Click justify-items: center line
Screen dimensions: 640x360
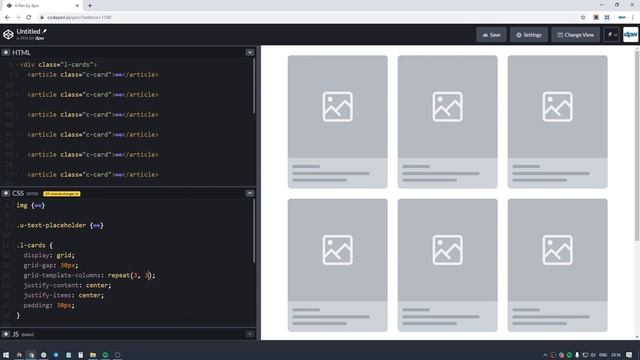[64, 295]
